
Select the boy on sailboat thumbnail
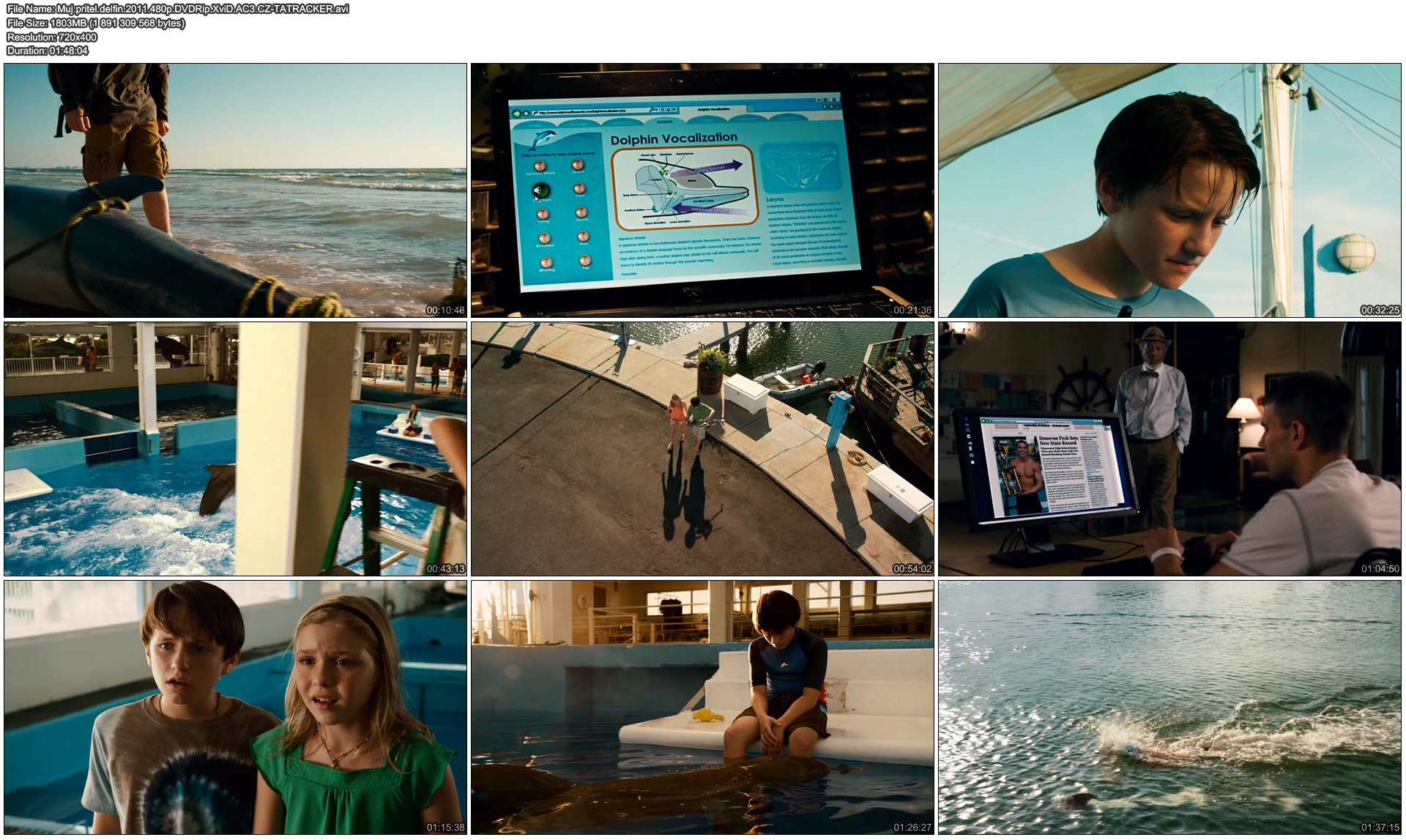pyautogui.click(x=1169, y=190)
